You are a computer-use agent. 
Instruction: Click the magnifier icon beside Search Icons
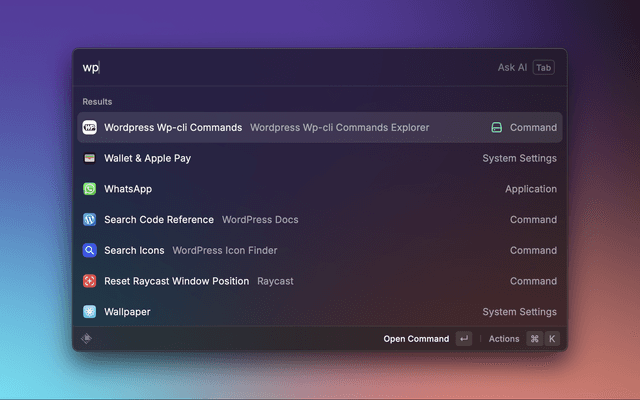pyautogui.click(x=89, y=250)
